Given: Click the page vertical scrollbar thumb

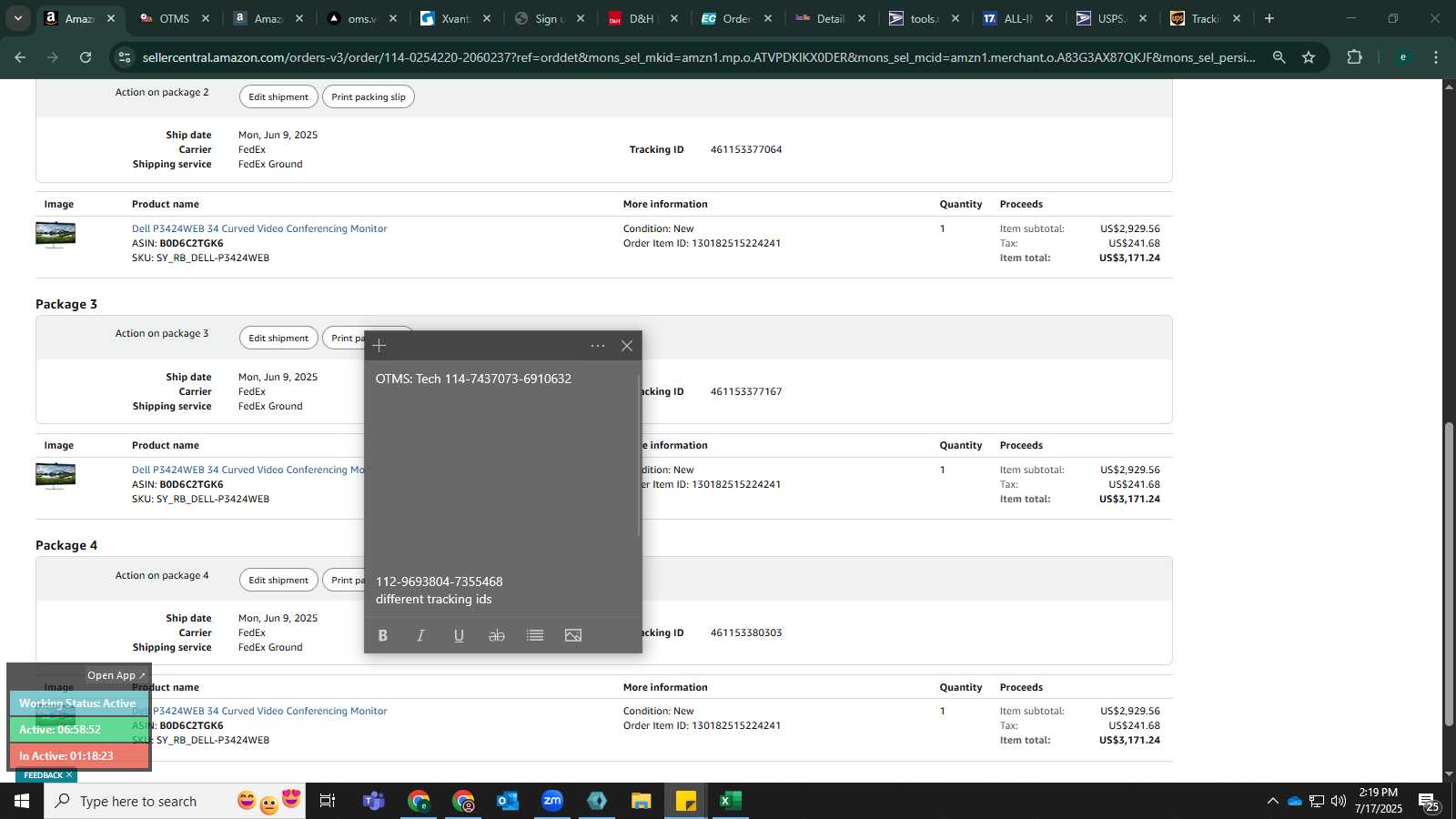Looking at the screenshot, I should [1449, 573].
